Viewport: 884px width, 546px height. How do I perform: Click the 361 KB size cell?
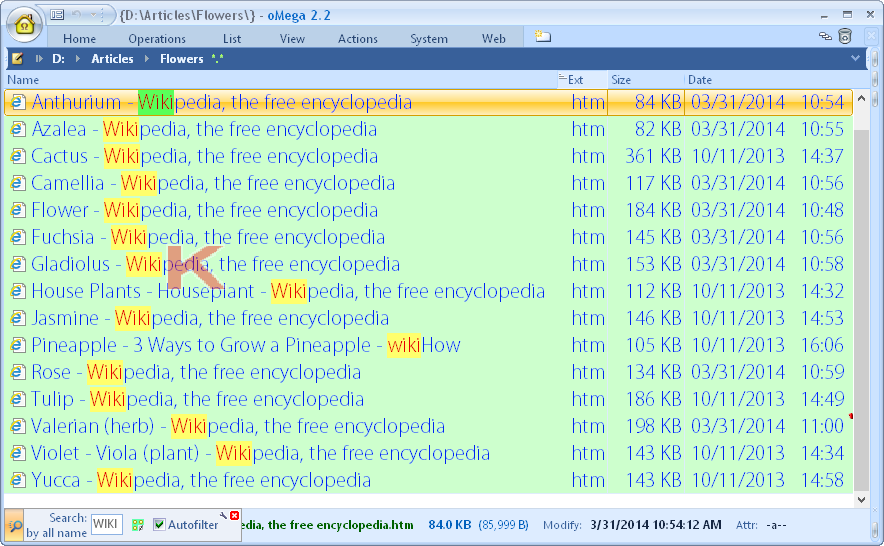(653, 156)
